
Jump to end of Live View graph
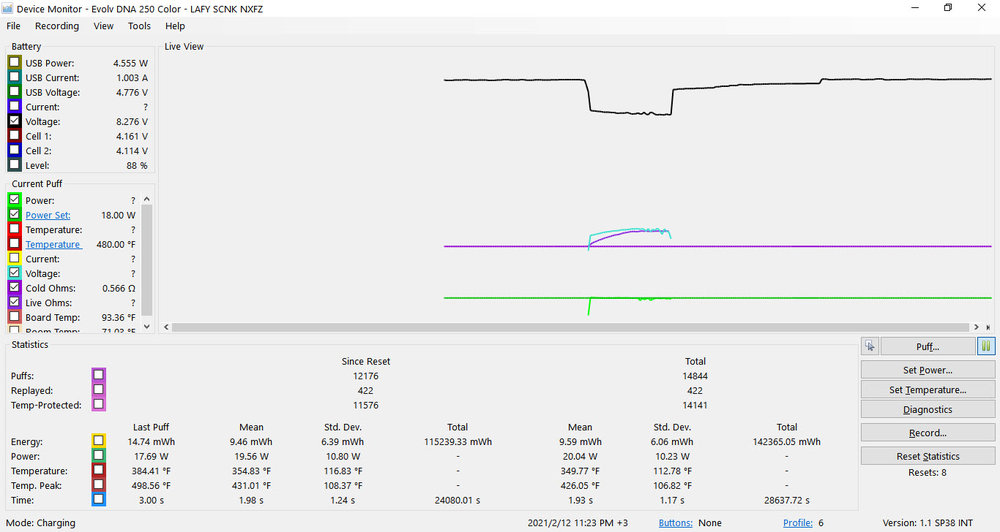988,327
